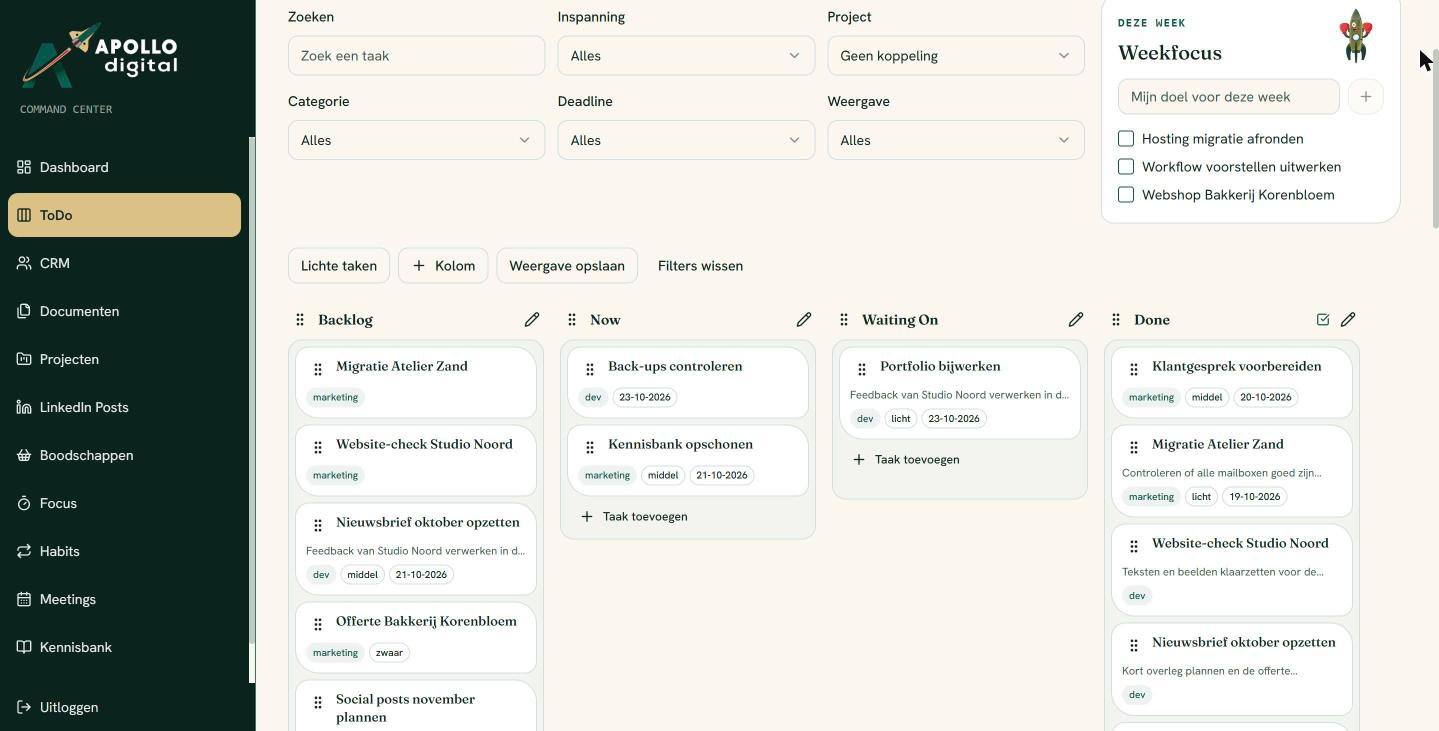The width and height of the screenshot is (1439, 731).
Task: Click Taak toevoegen in Waiting On column
Action: click(906, 460)
